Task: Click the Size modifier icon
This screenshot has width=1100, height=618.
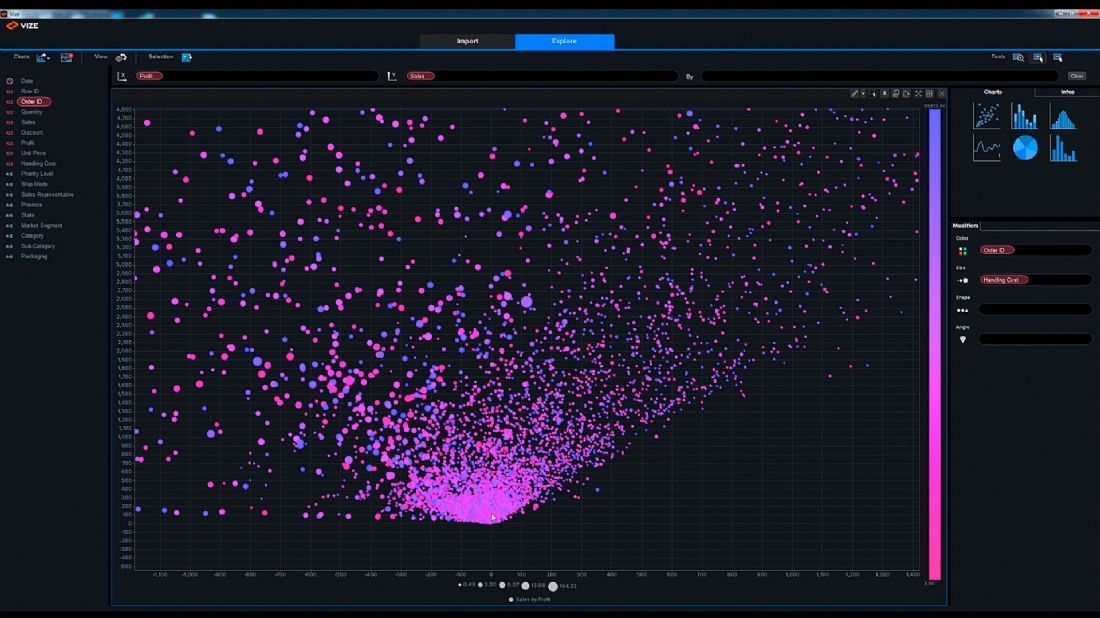Action: pyautogui.click(x=962, y=280)
